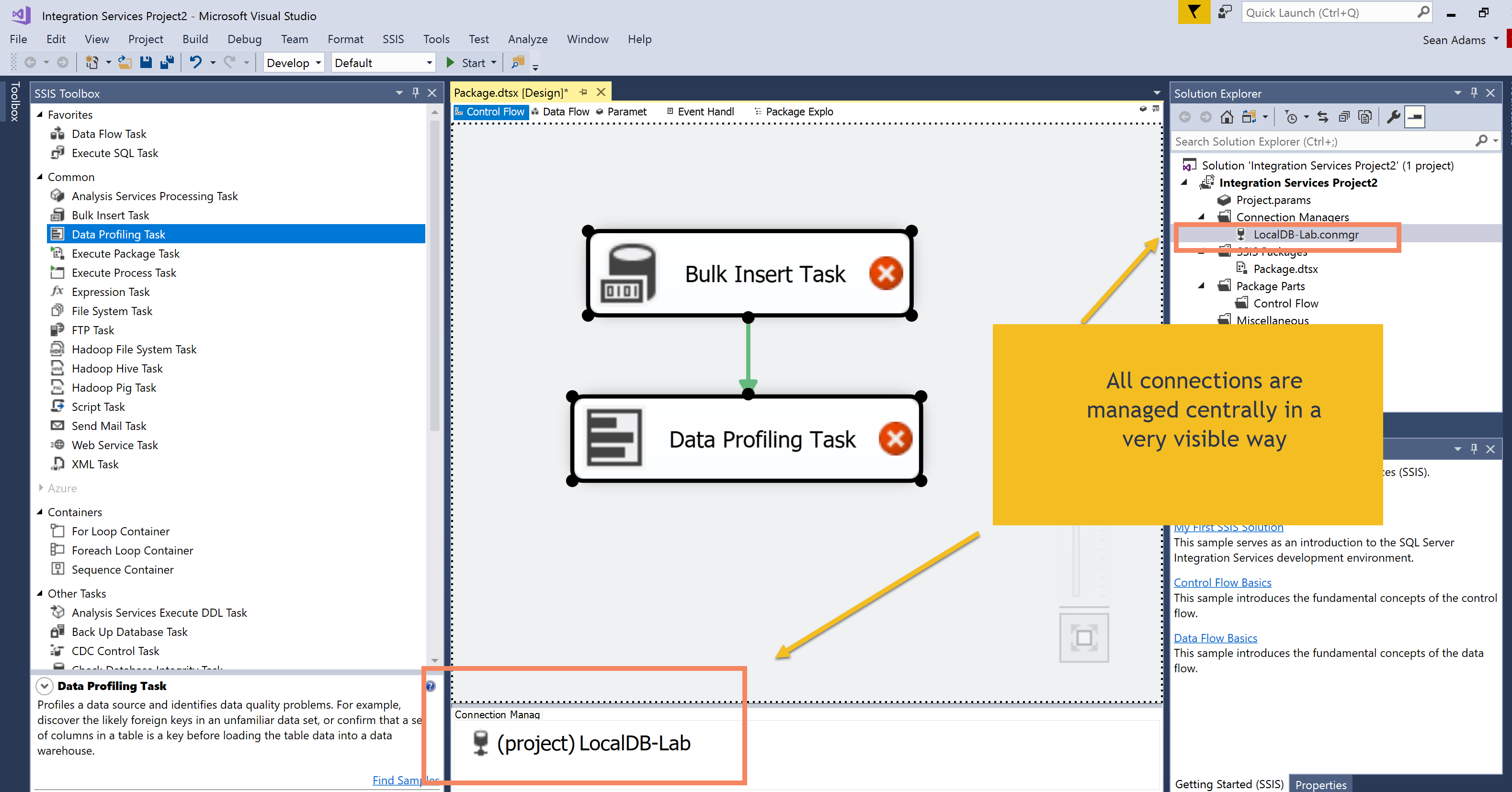The height and width of the screenshot is (792, 1512).
Task: Open the SSIS menu
Action: click(x=393, y=39)
